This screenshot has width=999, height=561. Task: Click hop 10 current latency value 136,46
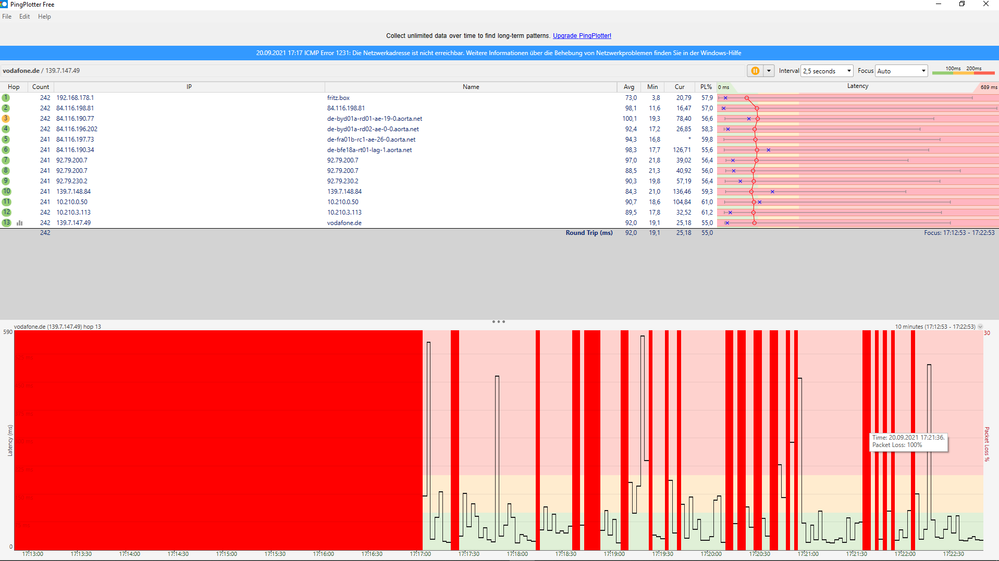point(682,191)
